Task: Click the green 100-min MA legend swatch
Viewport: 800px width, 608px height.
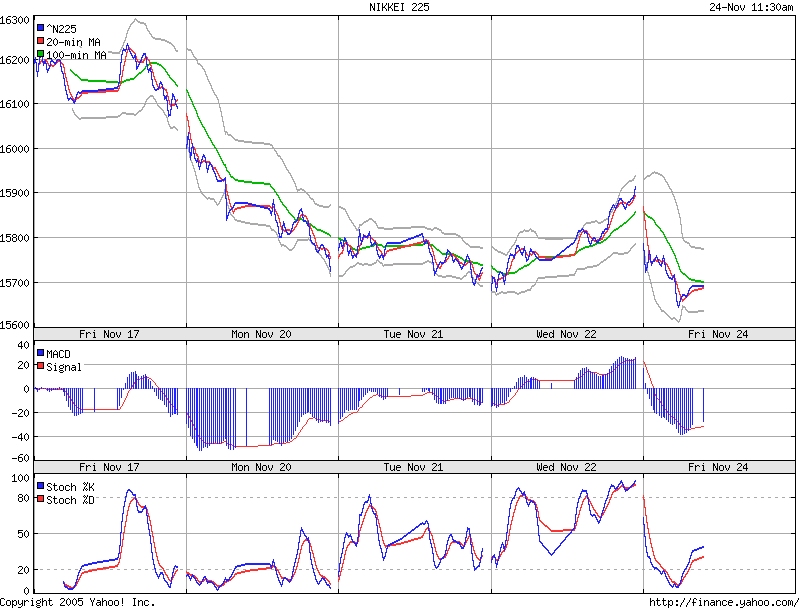Action: (x=40, y=54)
